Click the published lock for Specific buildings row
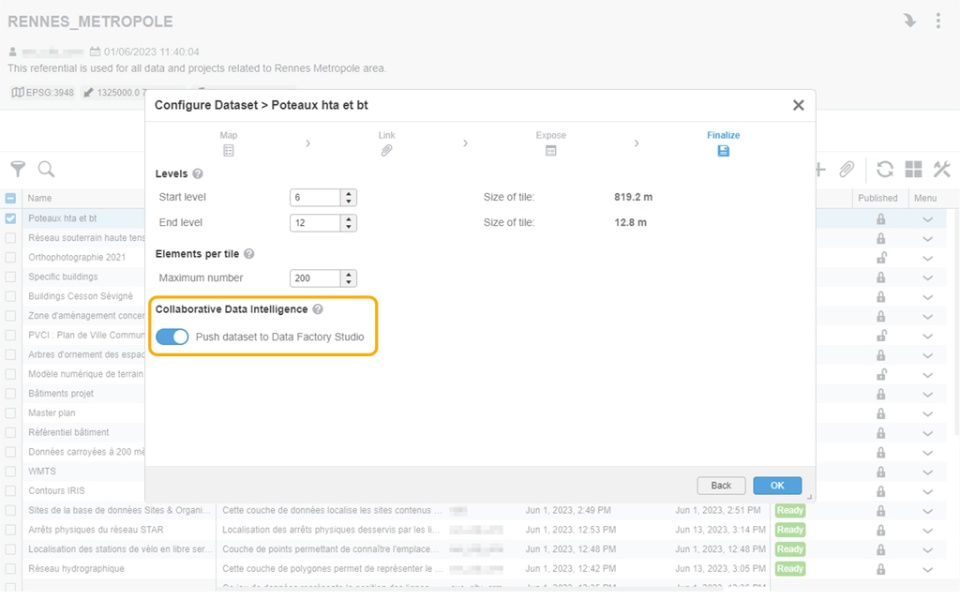The width and height of the screenshot is (960, 600). [x=880, y=277]
